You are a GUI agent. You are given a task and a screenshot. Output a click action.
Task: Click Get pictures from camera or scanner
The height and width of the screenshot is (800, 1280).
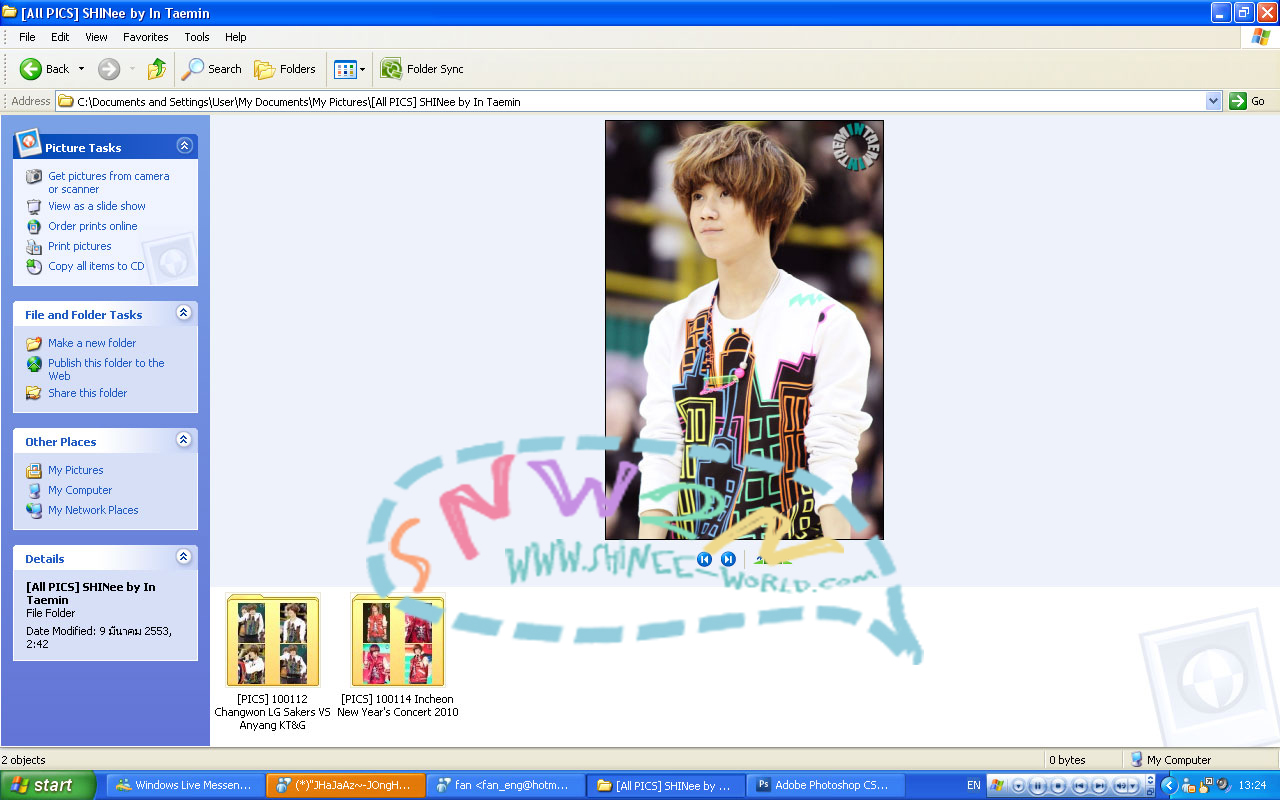coord(109,182)
